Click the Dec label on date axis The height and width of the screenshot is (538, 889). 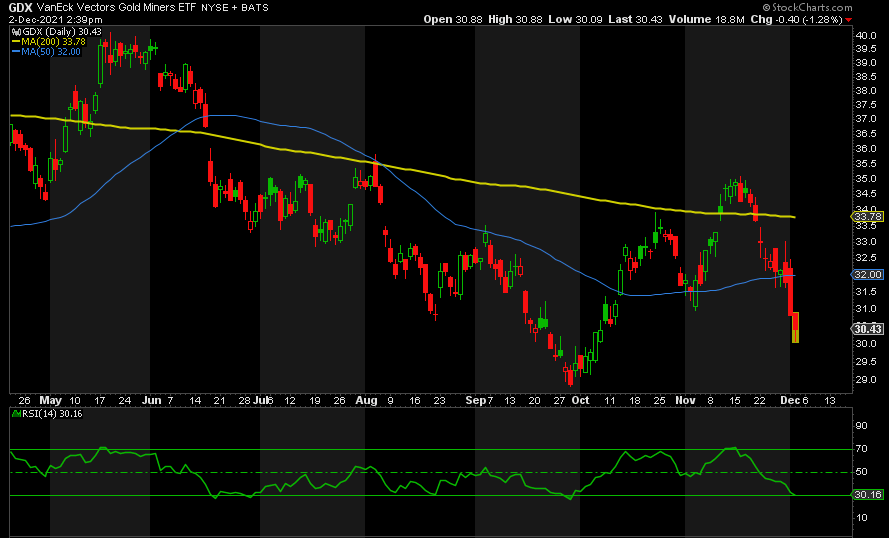pos(790,400)
